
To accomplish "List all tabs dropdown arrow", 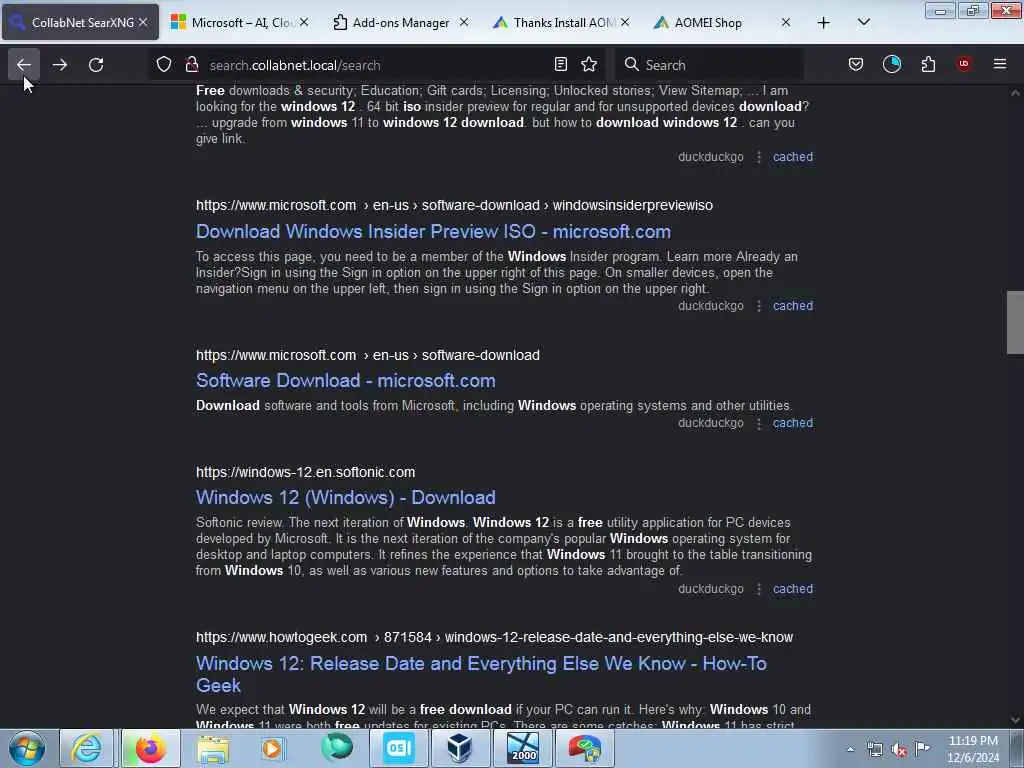I will [x=863, y=22].
